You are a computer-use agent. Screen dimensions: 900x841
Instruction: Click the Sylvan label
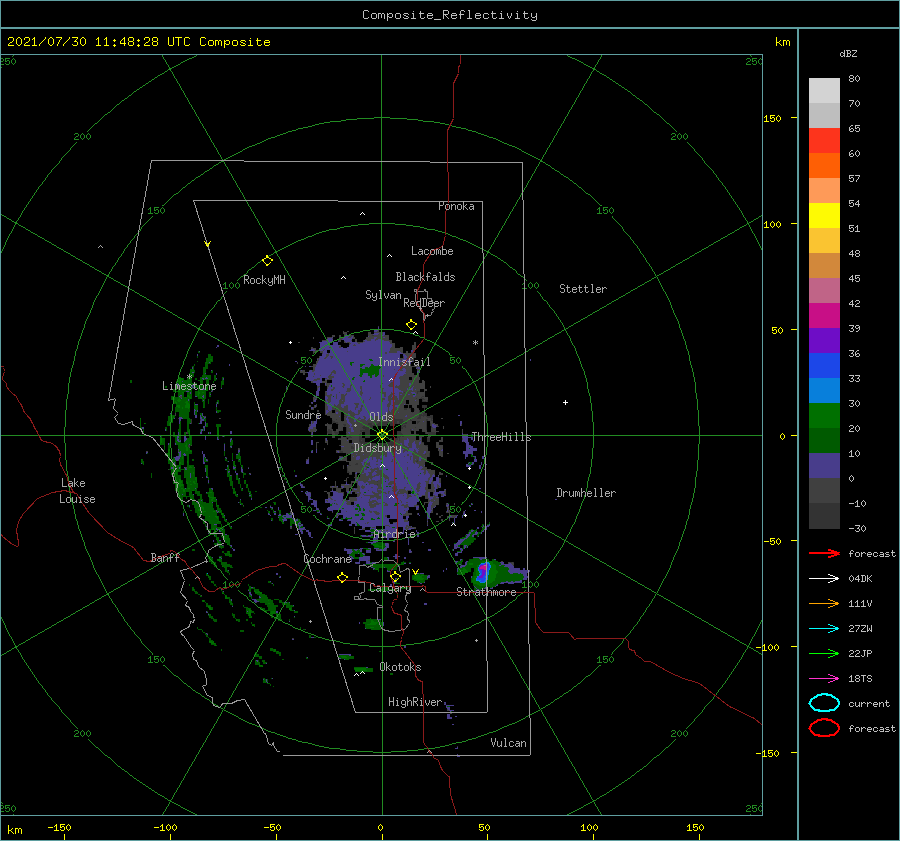coord(383,295)
